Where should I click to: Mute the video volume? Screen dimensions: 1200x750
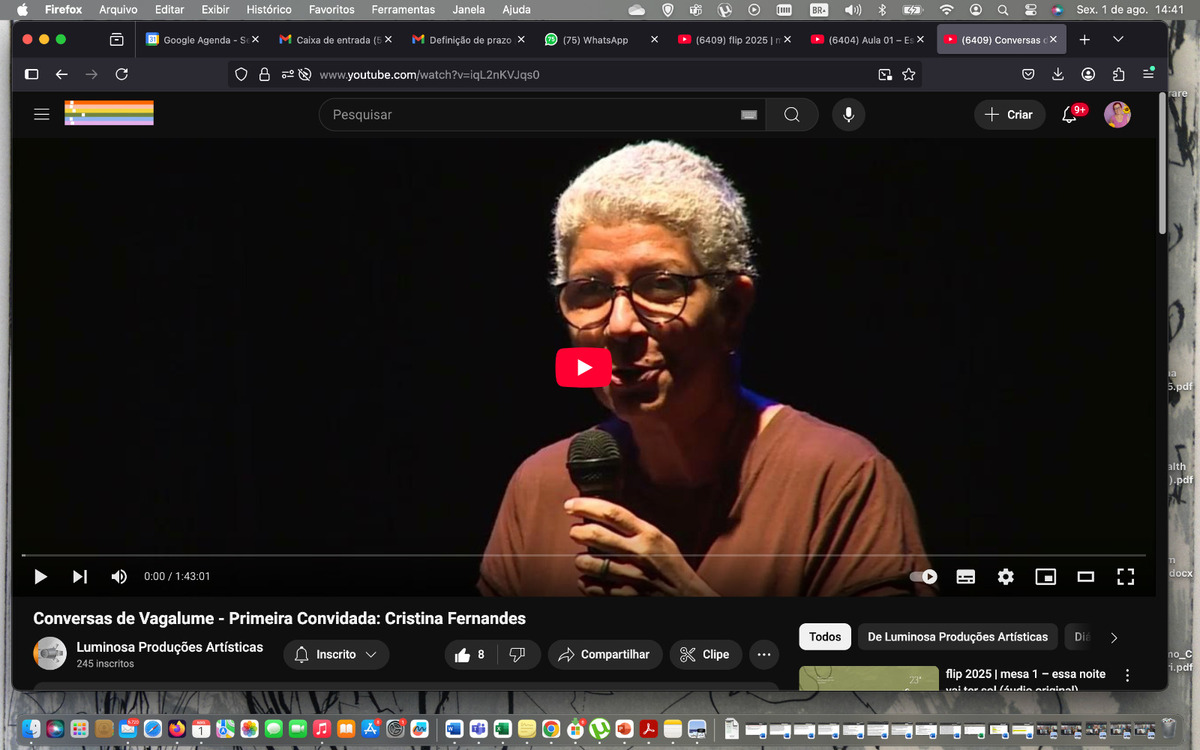(x=119, y=577)
